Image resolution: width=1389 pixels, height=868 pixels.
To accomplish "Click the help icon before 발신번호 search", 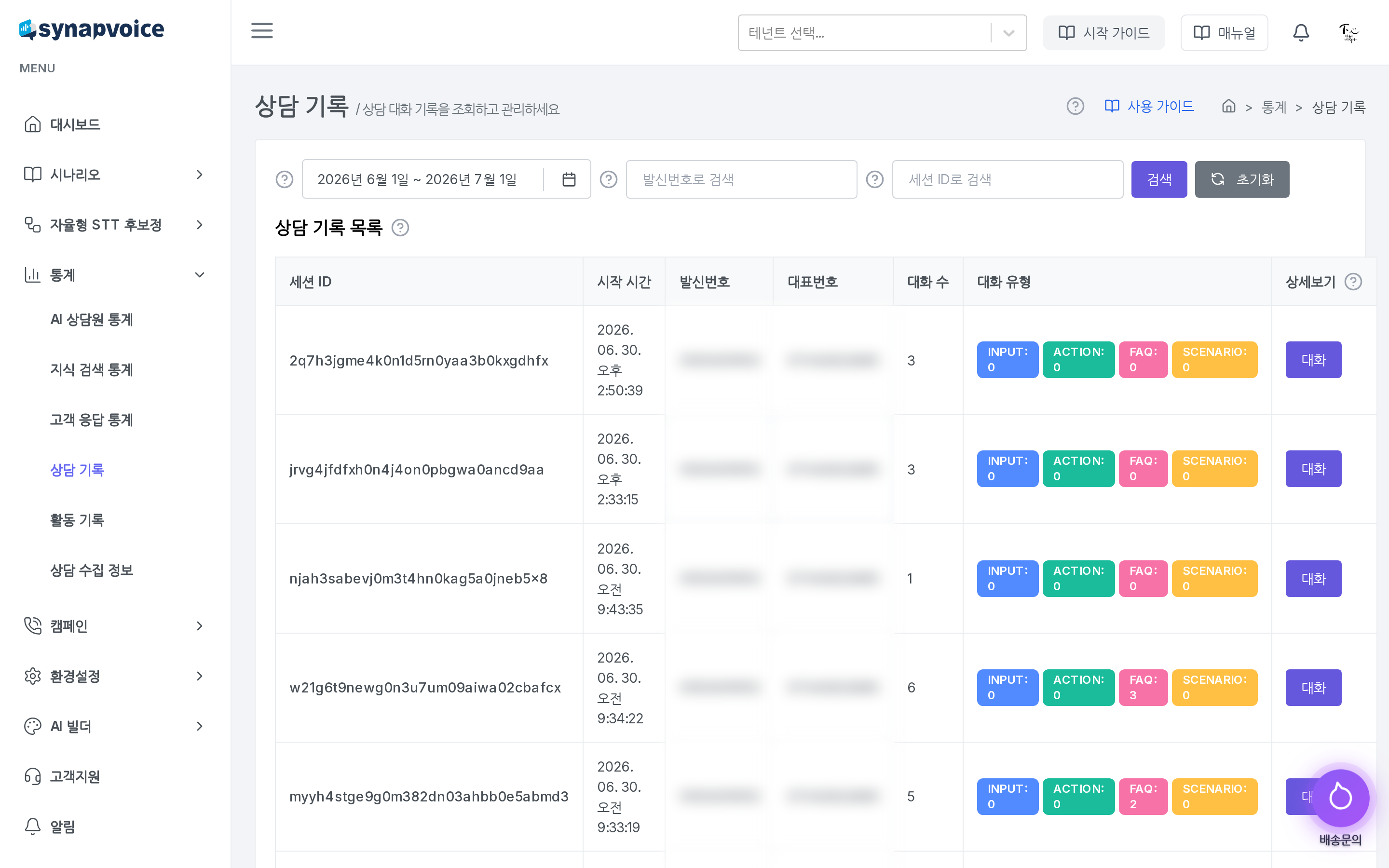I will click(608, 180).
